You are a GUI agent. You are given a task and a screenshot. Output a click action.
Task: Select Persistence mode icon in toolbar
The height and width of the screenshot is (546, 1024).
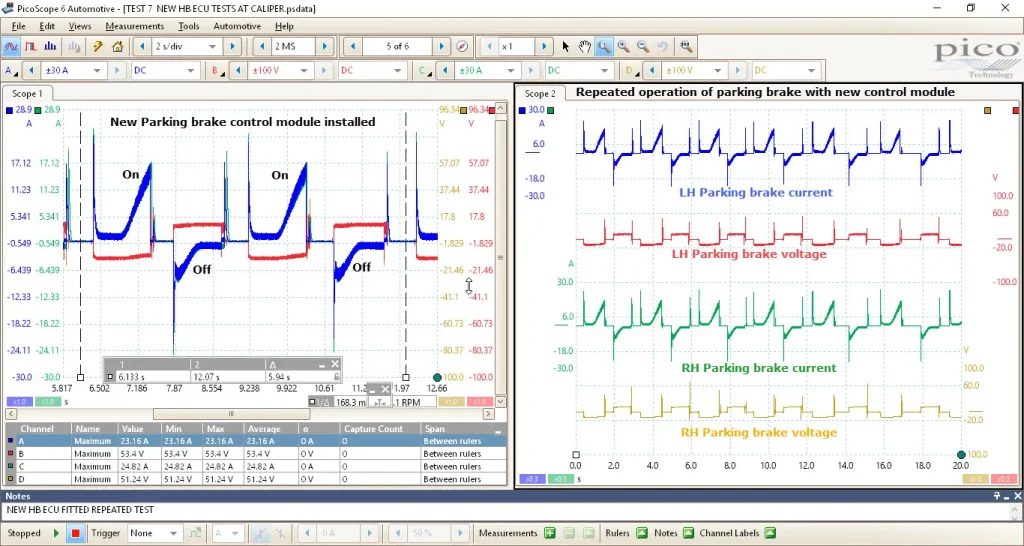pos(30,46)
